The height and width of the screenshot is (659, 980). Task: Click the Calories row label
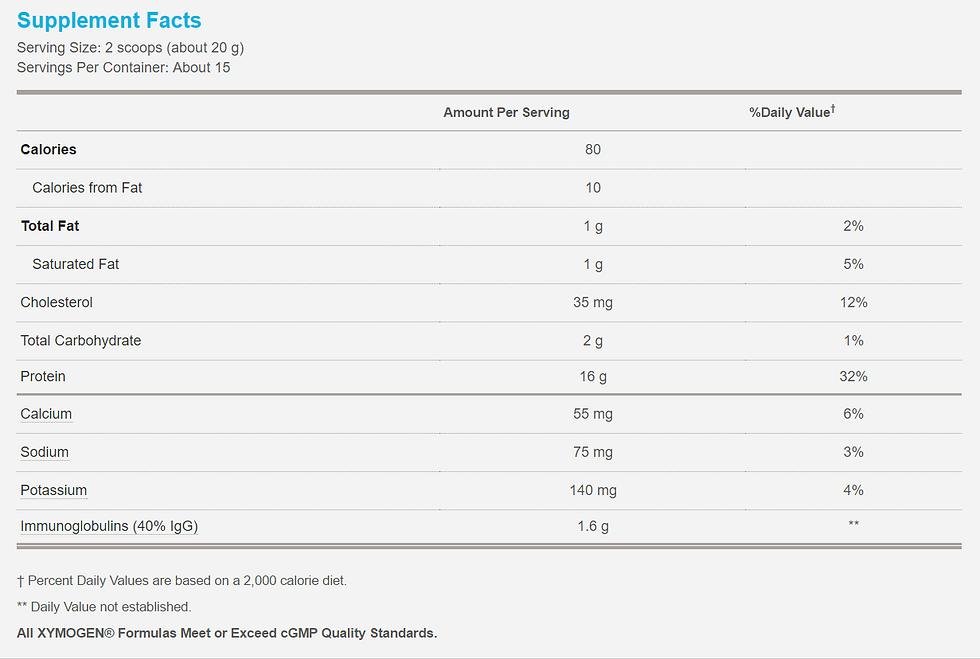coord(48,149)
